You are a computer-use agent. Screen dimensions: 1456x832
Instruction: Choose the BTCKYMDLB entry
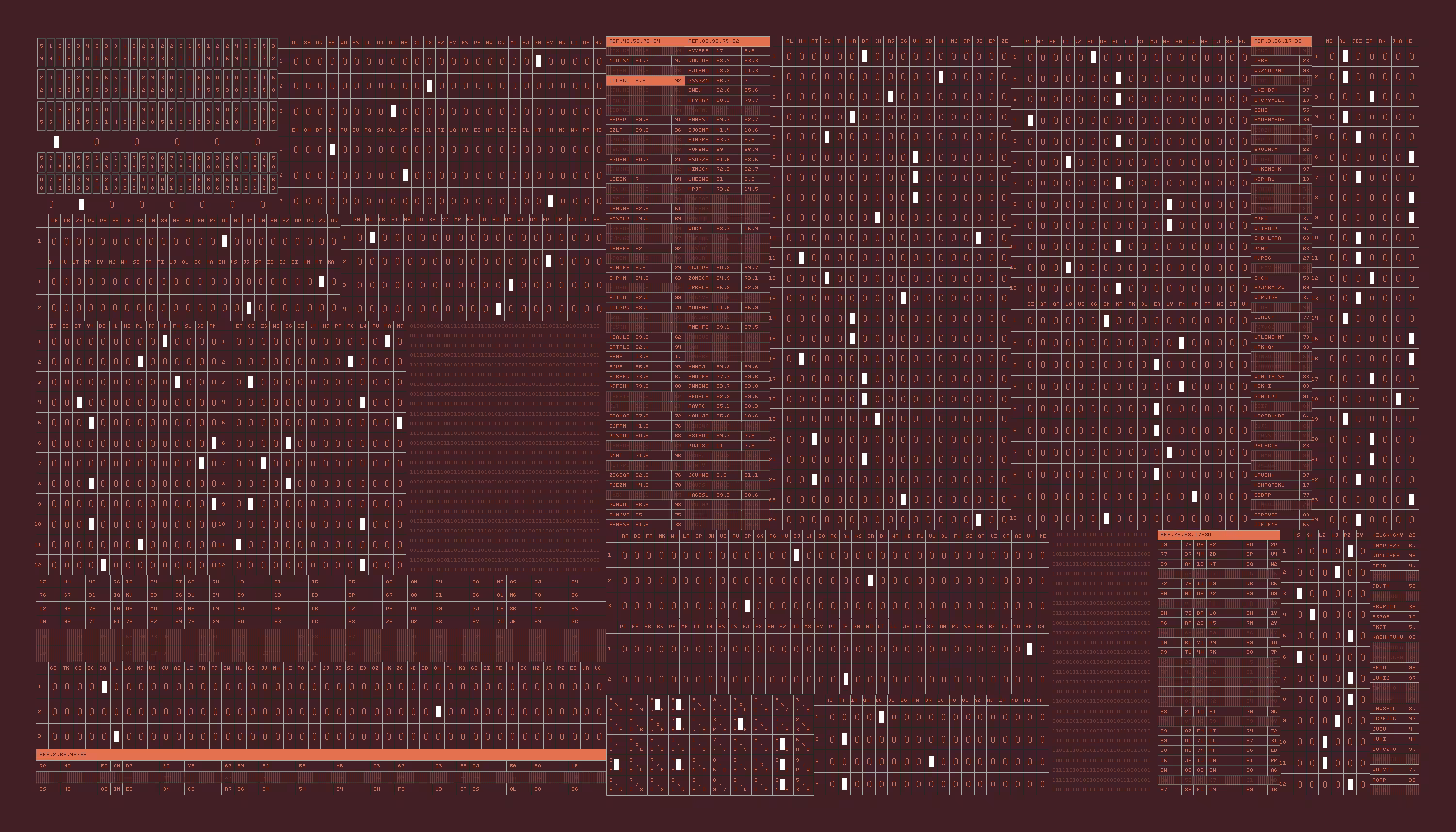pyautogui.click(x=1269, y=100)
